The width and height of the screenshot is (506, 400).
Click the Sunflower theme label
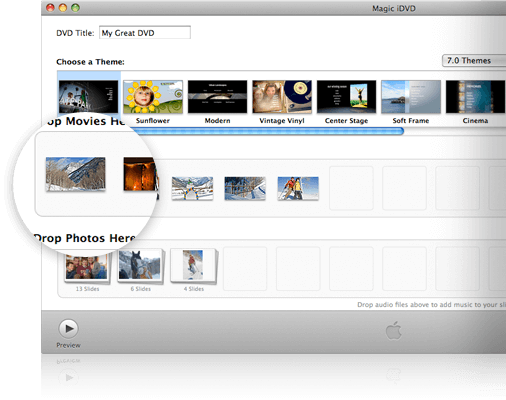point(153,121)
